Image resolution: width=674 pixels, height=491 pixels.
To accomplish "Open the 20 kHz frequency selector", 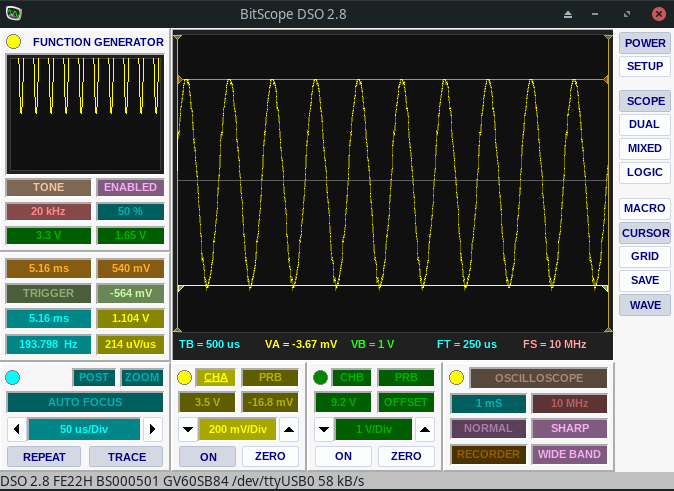I will point(49,212).
